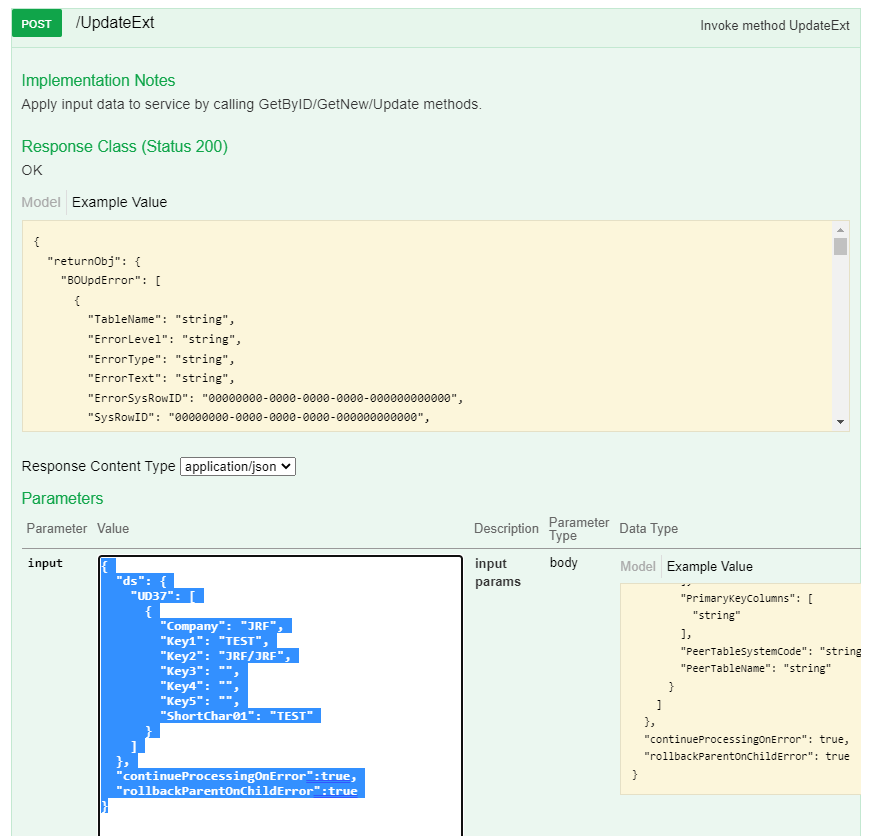
Task: Switch to Example Value view for Response Class
Action: [x=118, y=202]
